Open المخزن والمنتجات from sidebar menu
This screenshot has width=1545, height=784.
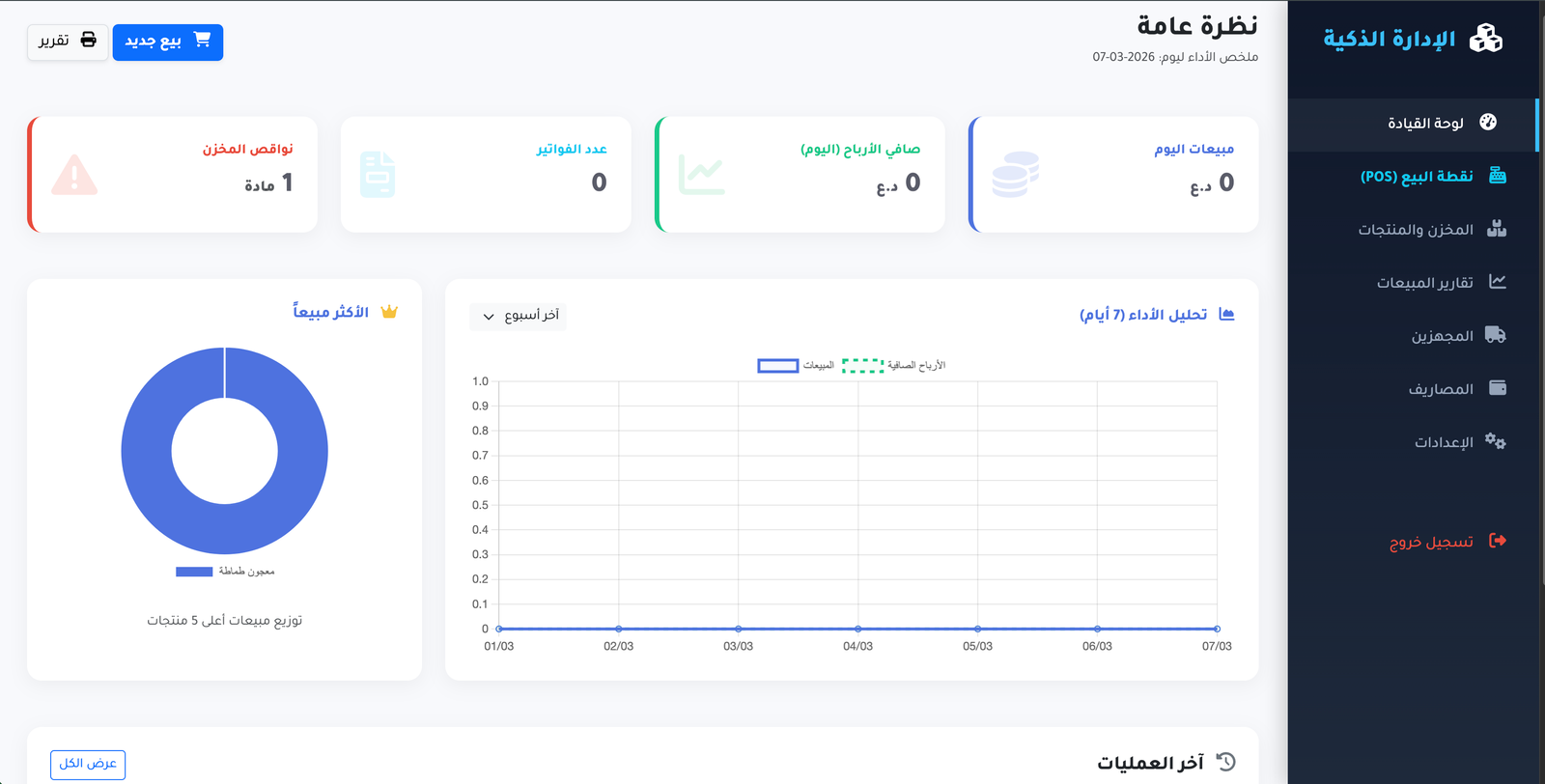click(1416, 230)
